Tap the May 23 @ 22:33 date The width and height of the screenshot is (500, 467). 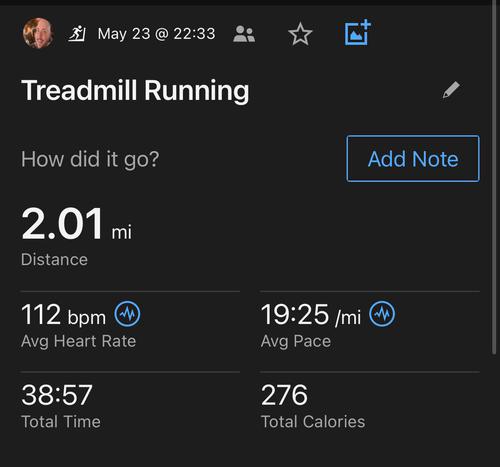[157, 34]
